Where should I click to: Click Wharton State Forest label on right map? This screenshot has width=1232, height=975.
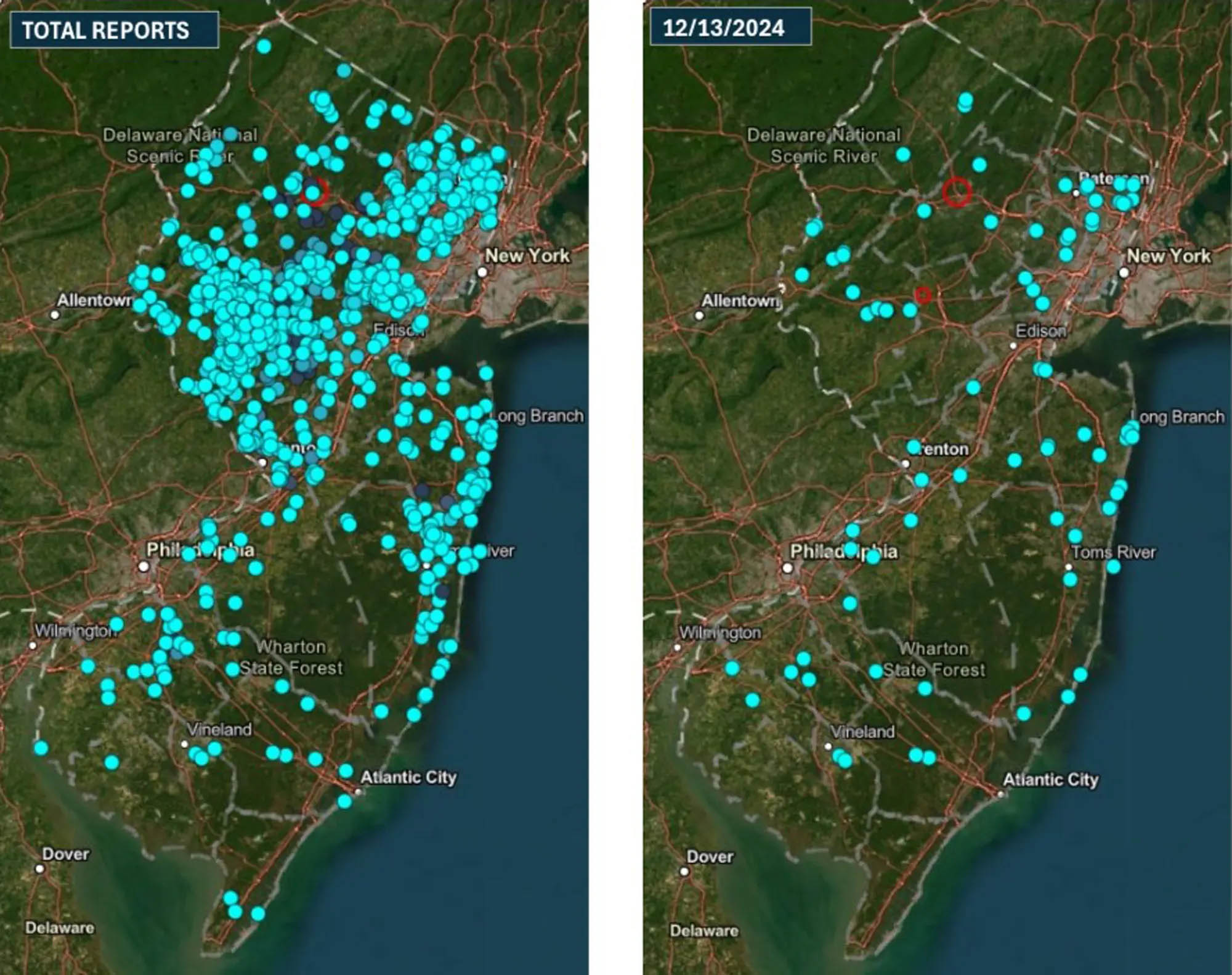point(934,659)
